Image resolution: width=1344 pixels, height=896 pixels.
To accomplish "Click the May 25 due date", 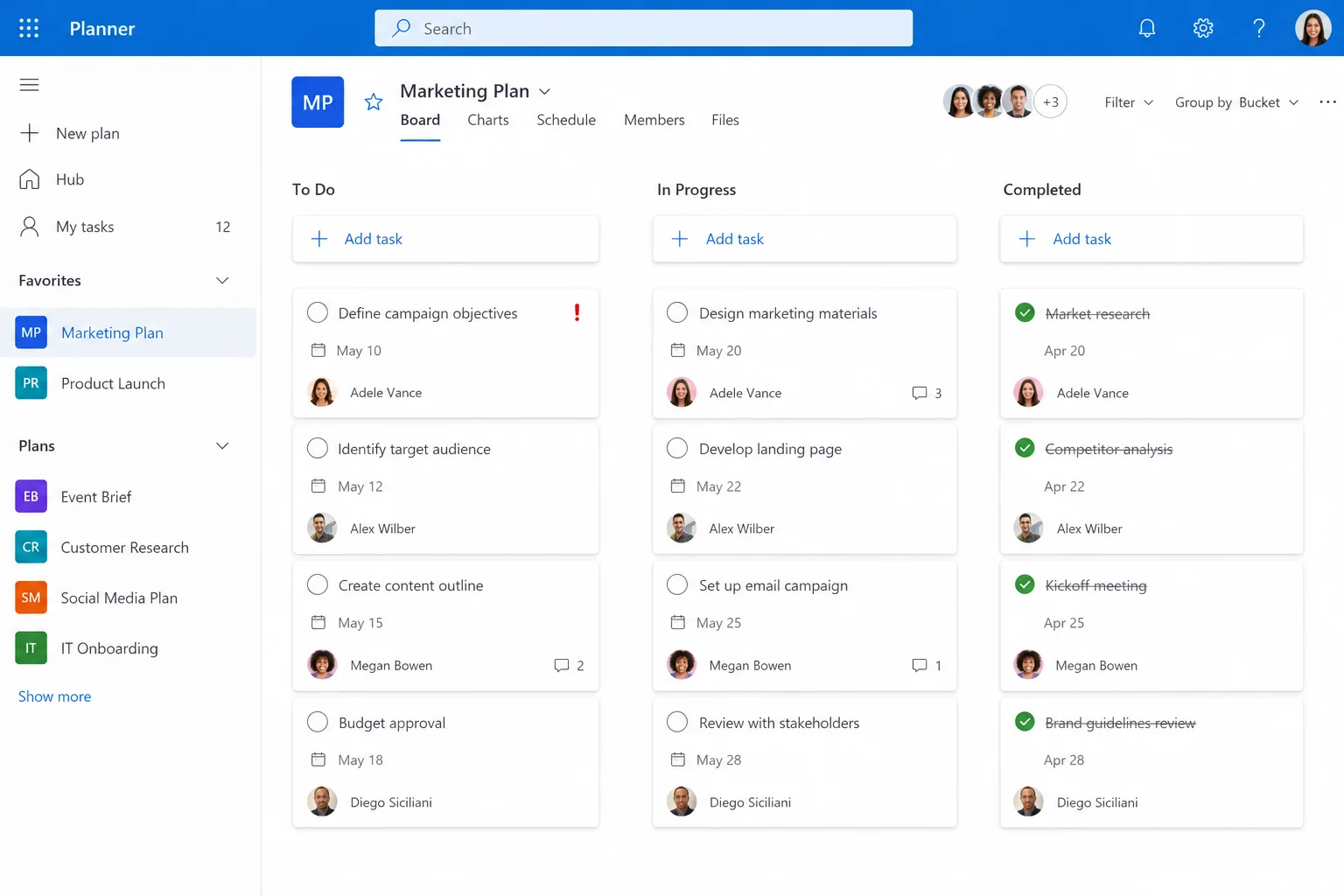I will tap(718, 623).
